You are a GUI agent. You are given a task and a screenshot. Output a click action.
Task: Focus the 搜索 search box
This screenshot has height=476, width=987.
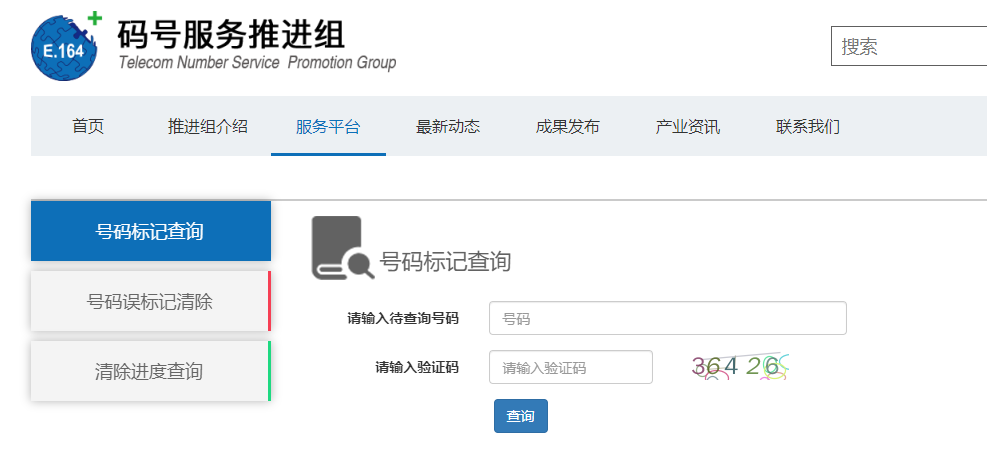point(909,46)
